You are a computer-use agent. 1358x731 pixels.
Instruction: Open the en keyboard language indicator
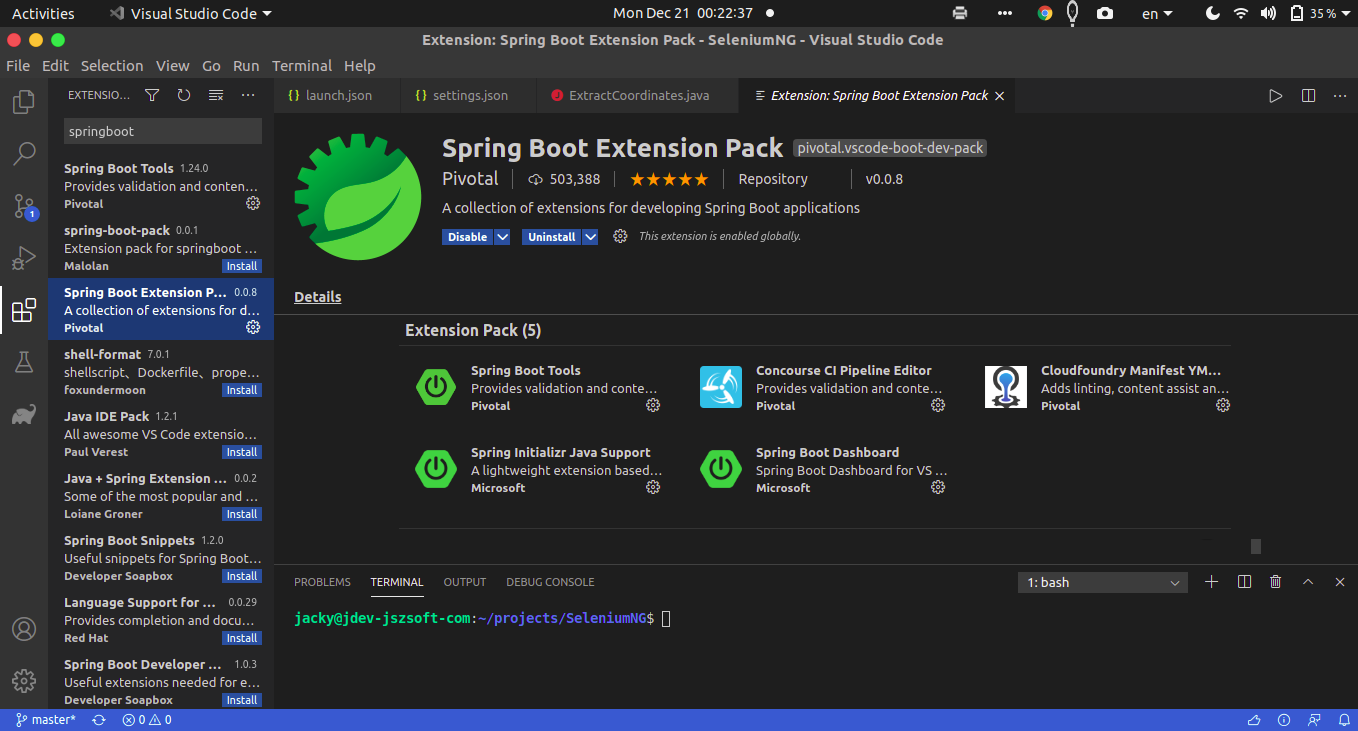click(x=1158, y=13)
